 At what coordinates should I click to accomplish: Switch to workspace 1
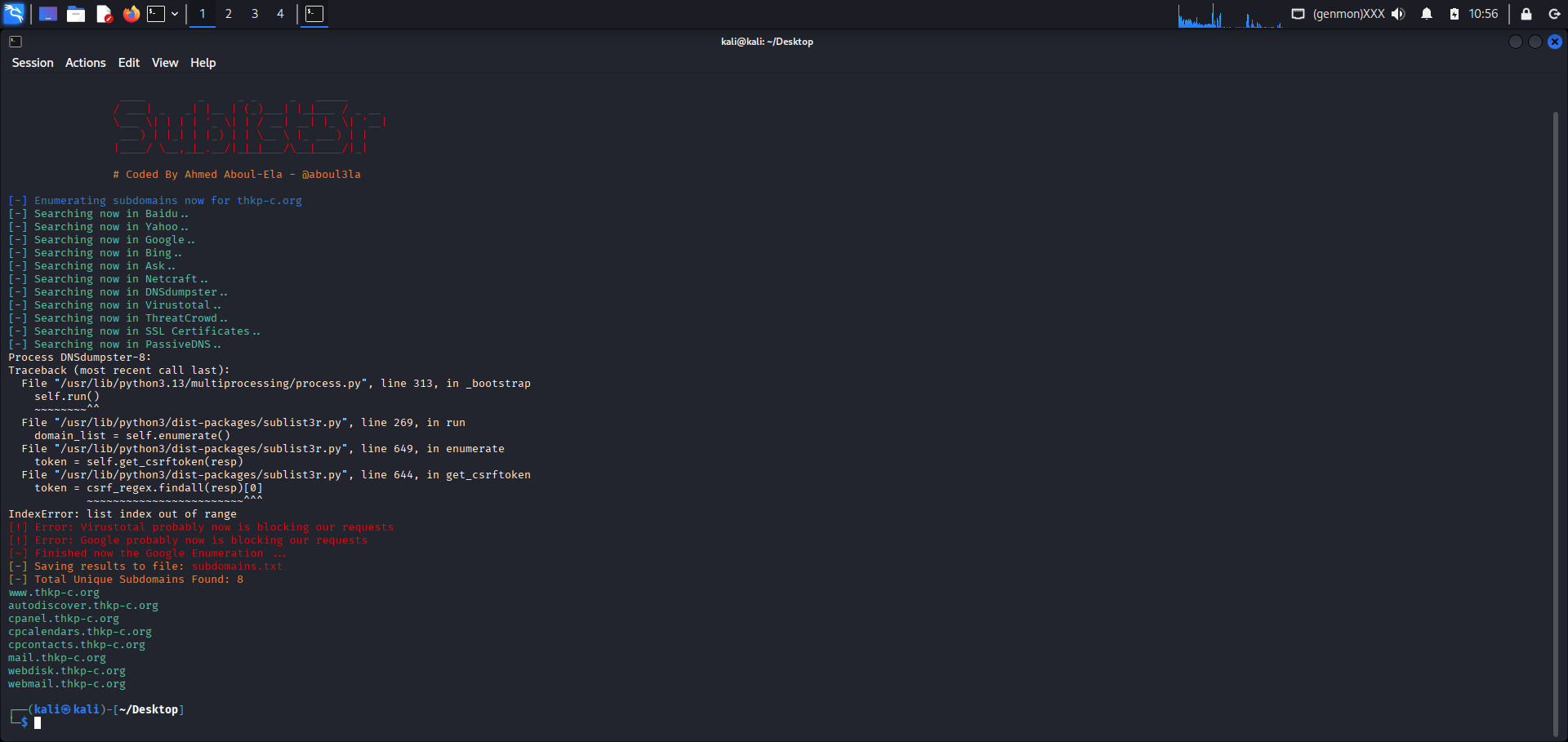203,14
